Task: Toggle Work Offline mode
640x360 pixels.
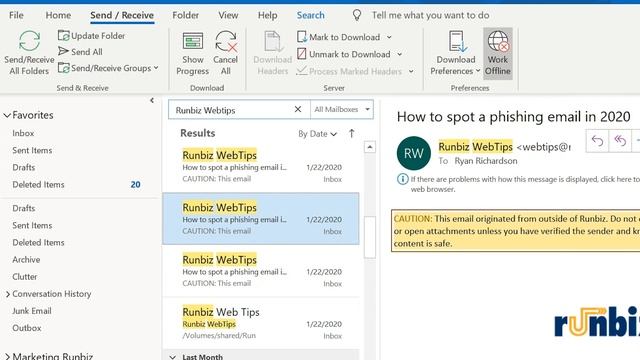Action: click(498, 53)
